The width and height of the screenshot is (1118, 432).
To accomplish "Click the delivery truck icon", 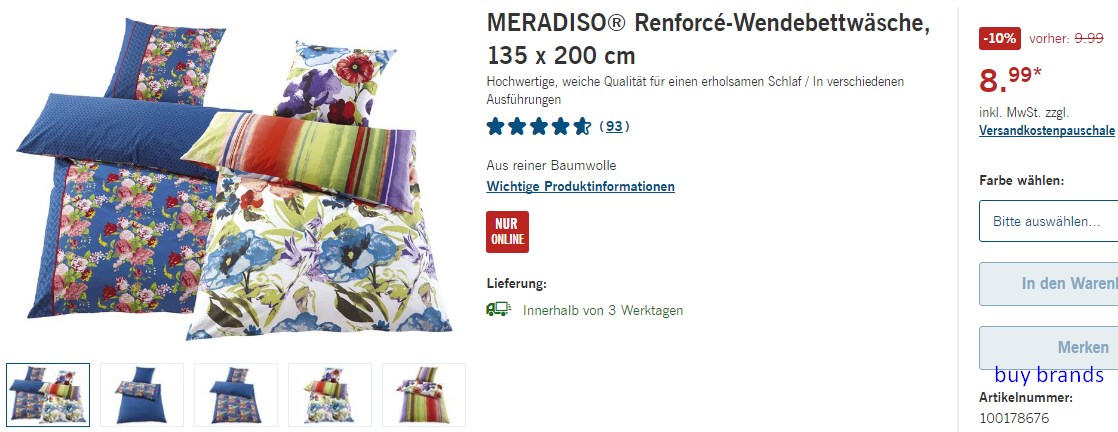I will click(x=498, y=309).
